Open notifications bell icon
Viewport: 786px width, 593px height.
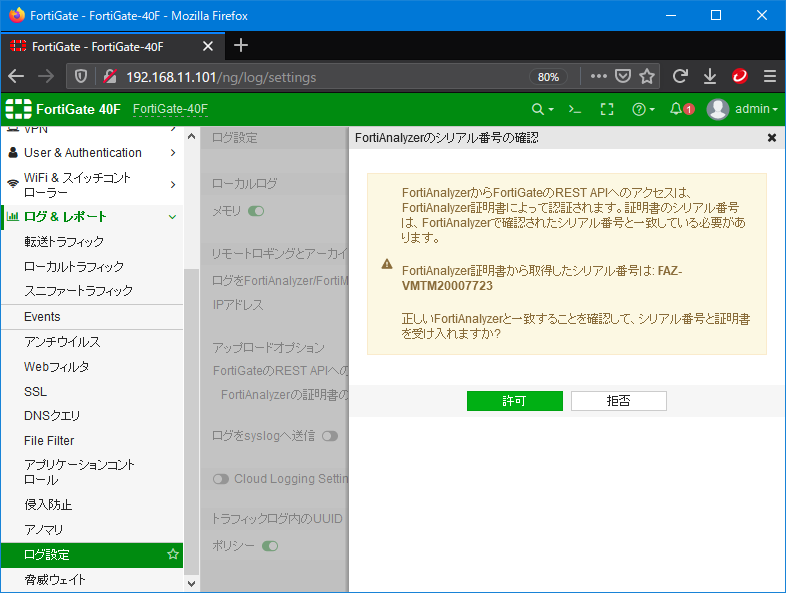676,109
